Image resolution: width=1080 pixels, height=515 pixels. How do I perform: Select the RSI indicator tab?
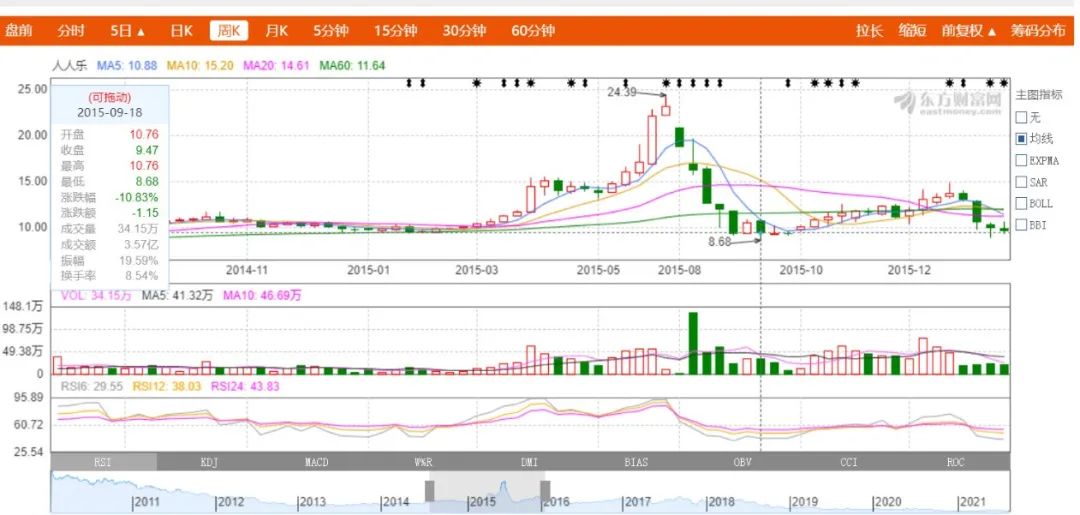point(103,462)
